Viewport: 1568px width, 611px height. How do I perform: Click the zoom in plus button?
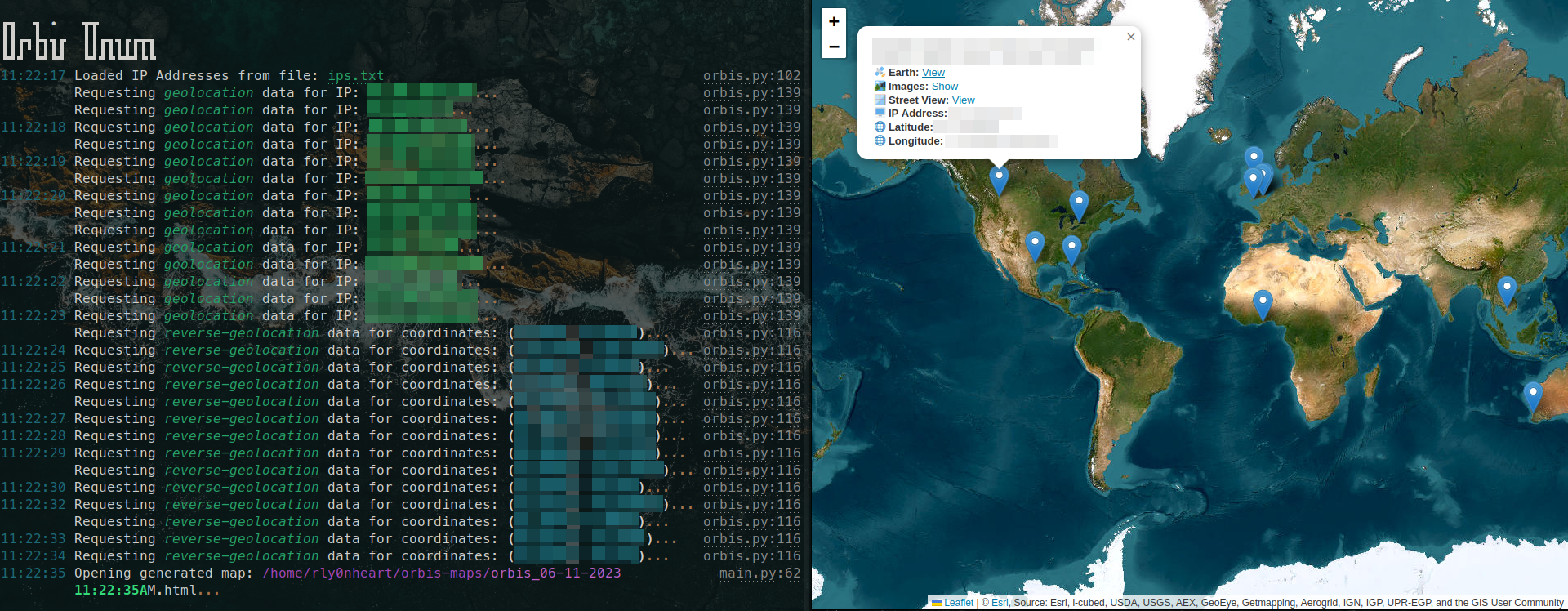(833, 22)
